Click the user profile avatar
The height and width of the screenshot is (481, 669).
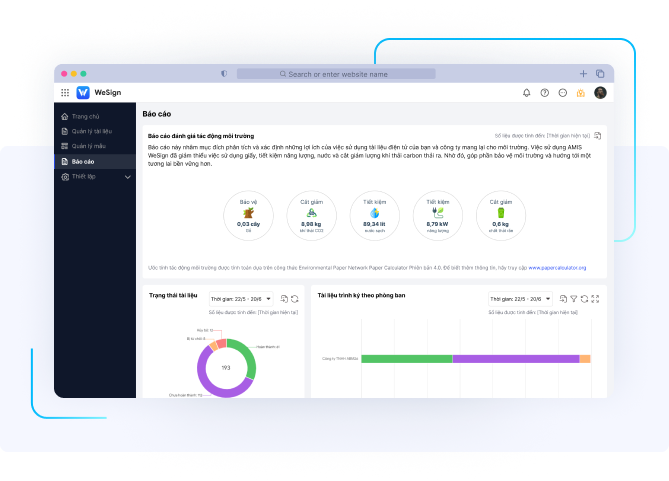(x=600, y=93)
